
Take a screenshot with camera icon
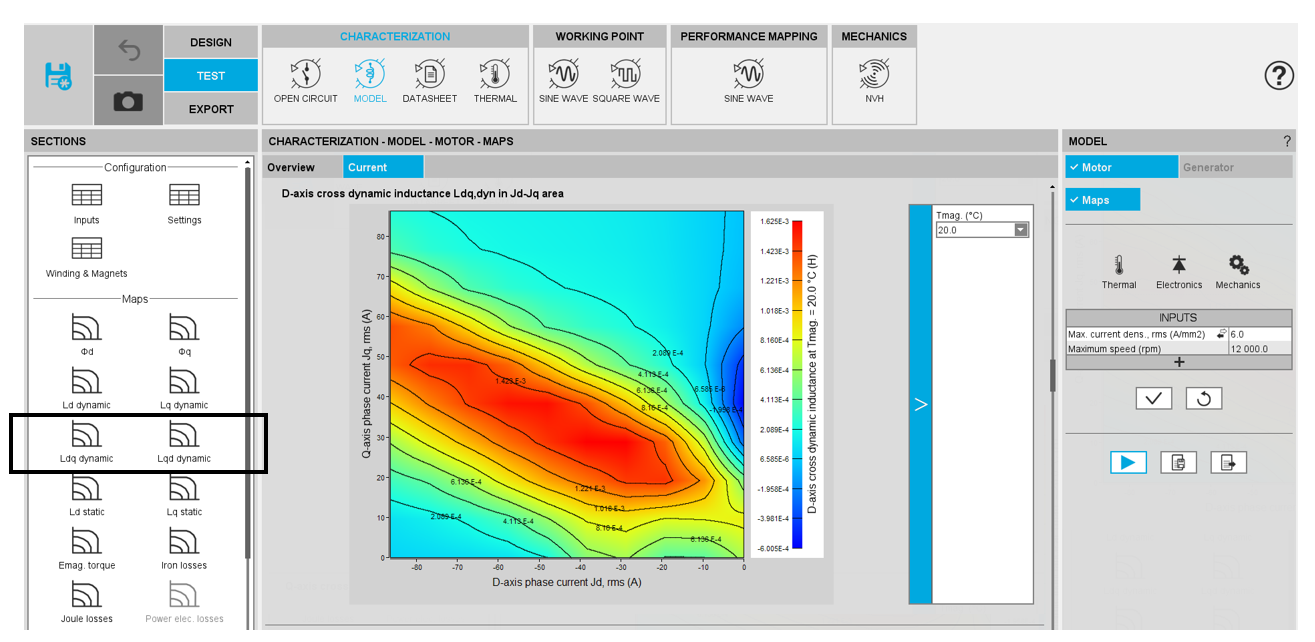click(x=128, y=101)
